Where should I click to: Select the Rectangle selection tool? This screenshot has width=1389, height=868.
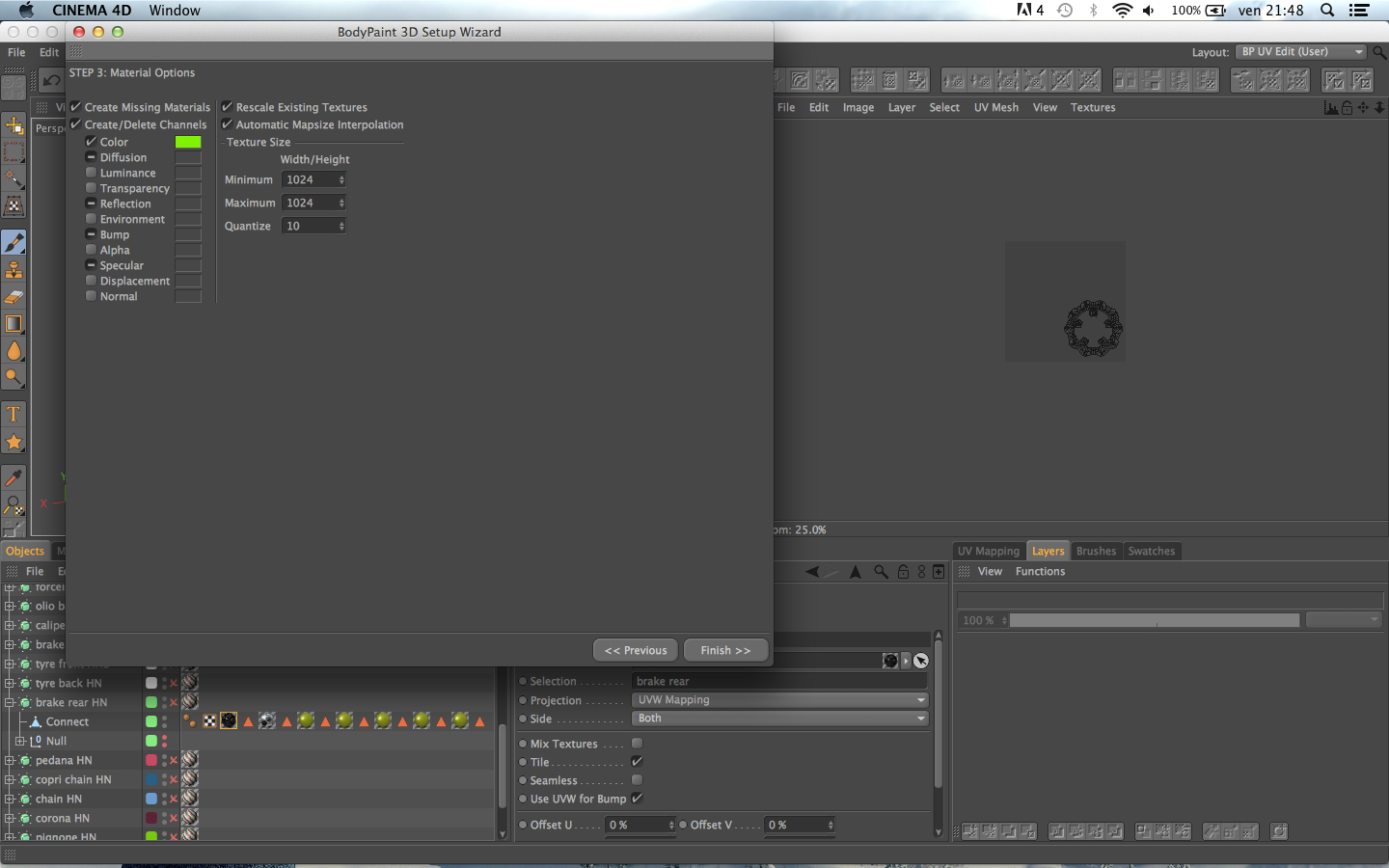14,152
